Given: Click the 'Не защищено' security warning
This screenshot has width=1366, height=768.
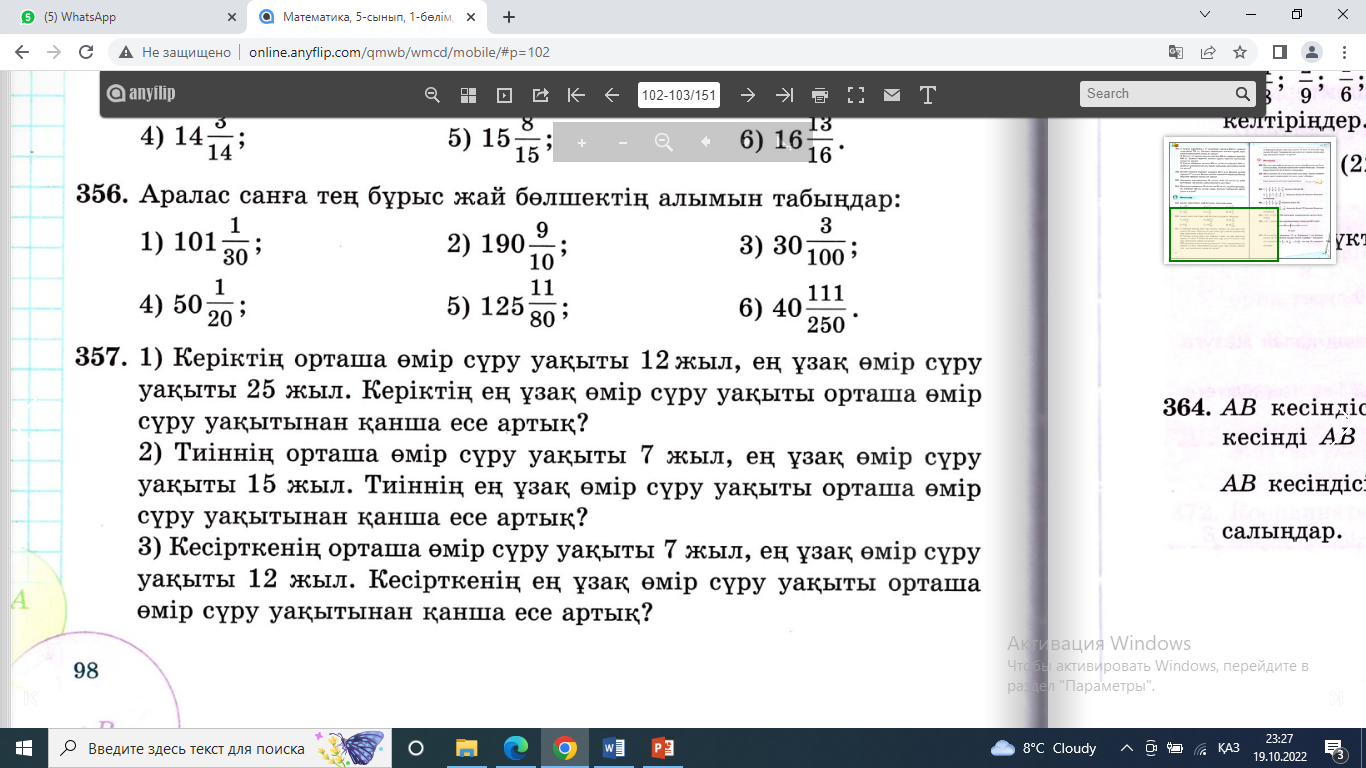Looking at the screenshot, I should coord(175,52).
